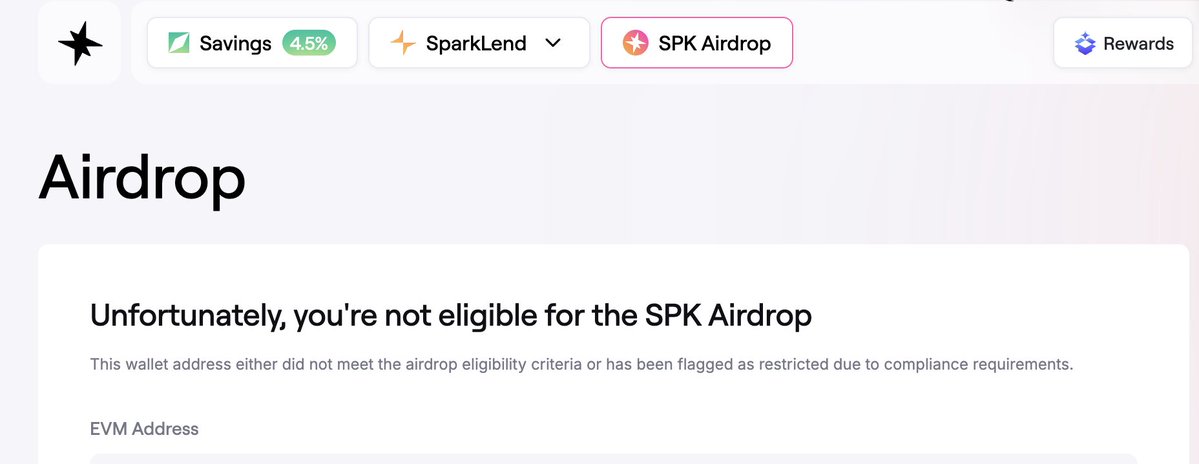Open the Savings tab label
Image resolution: width=1199 pixels, height=464 pixels.
point(236,43)
